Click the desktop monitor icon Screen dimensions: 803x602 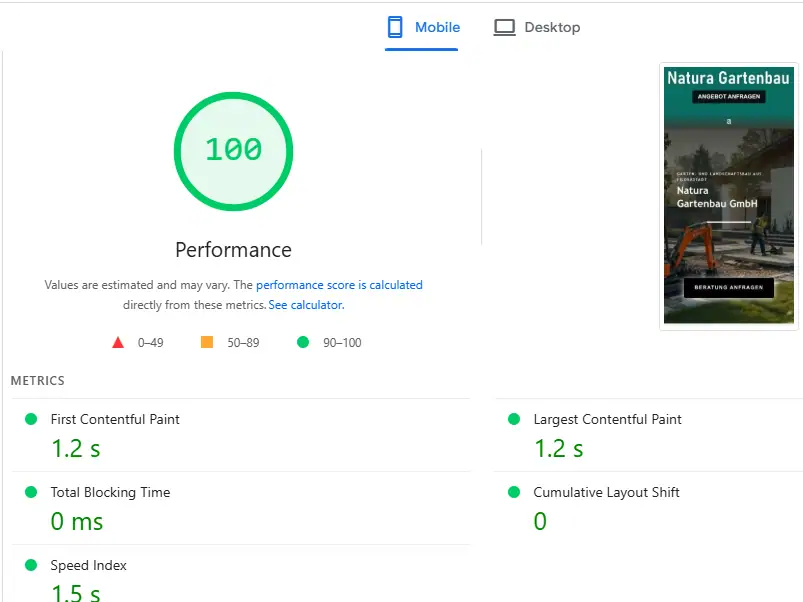tap(504, 27)
